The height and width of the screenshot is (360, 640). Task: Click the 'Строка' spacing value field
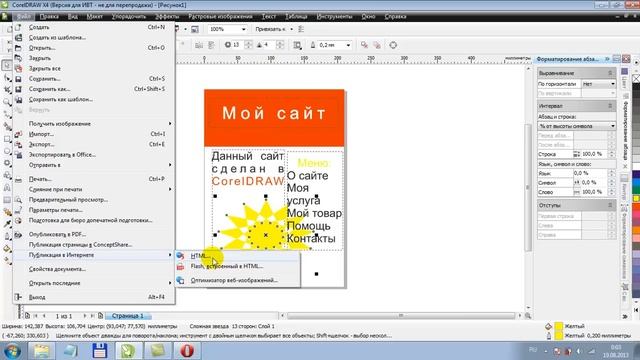[x=593, y=154]
